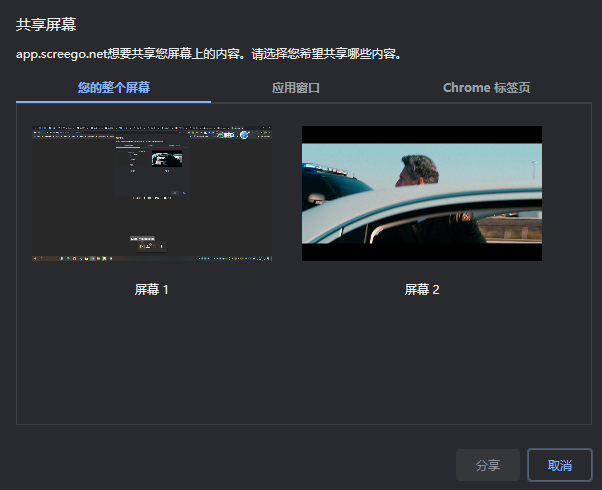
Task: Open the 应用窗口 tab
Action: point(296,88)
